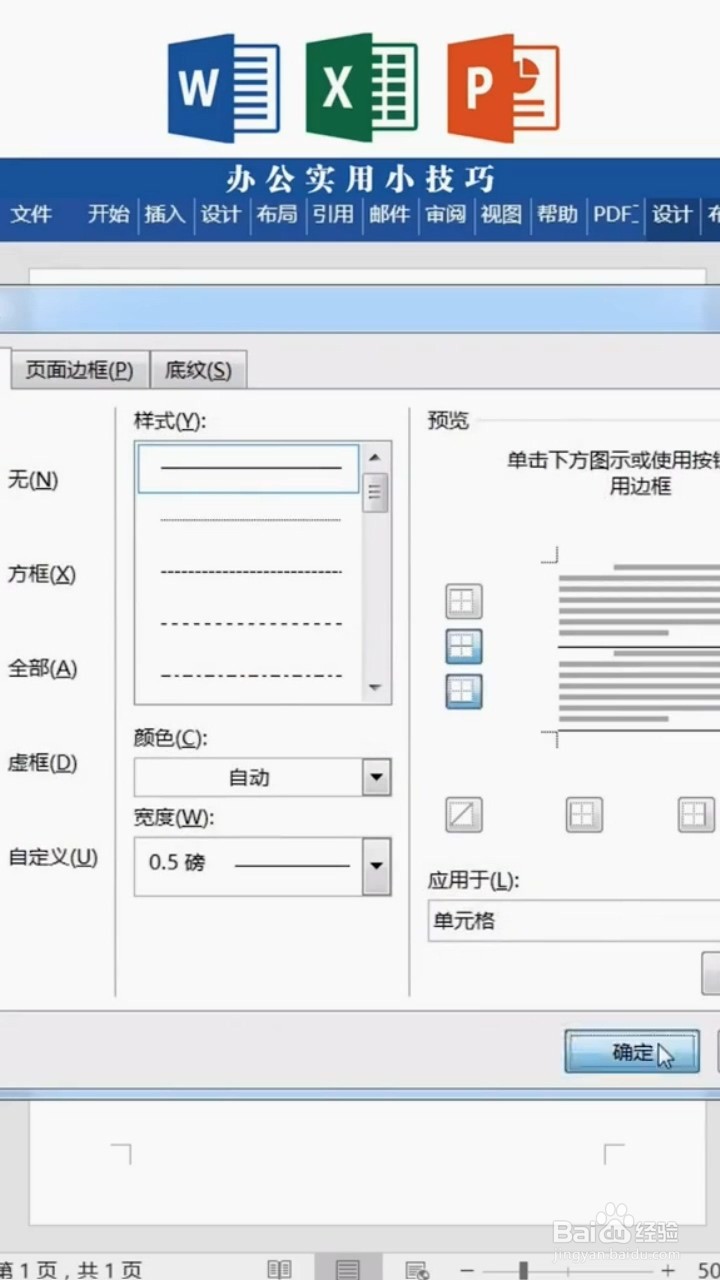The width and height of the screenshot is (720, 1280).
Task: Toggle the left border button under preview
Action: [585, 815]
